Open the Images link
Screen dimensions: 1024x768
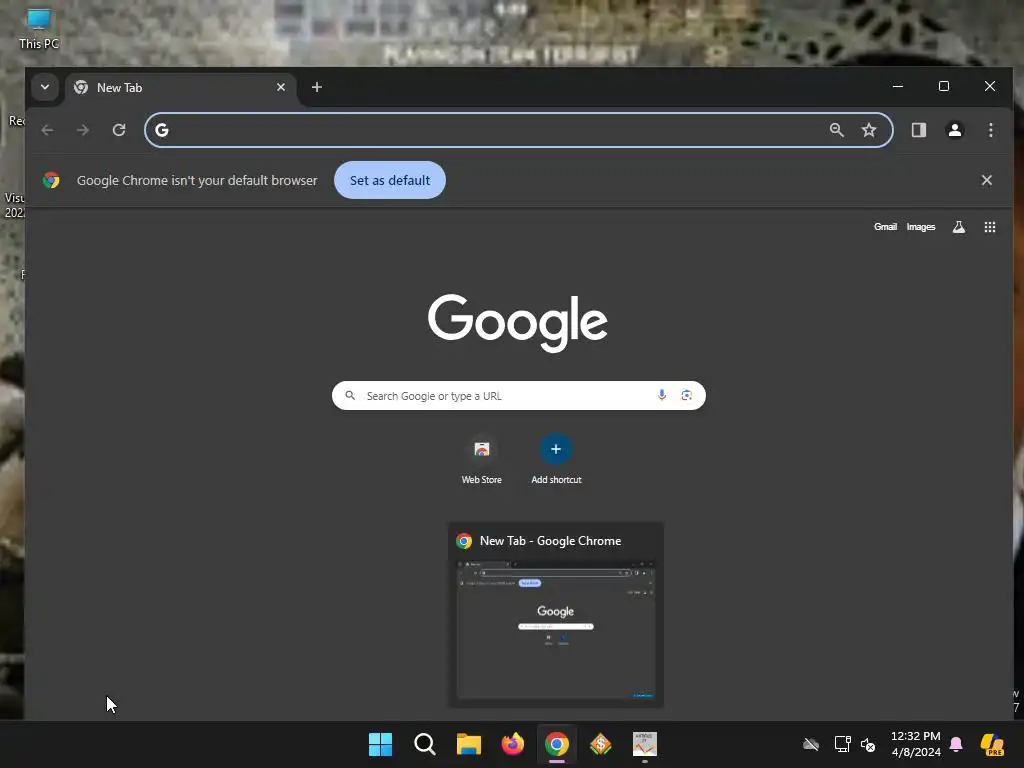point(921,227)
